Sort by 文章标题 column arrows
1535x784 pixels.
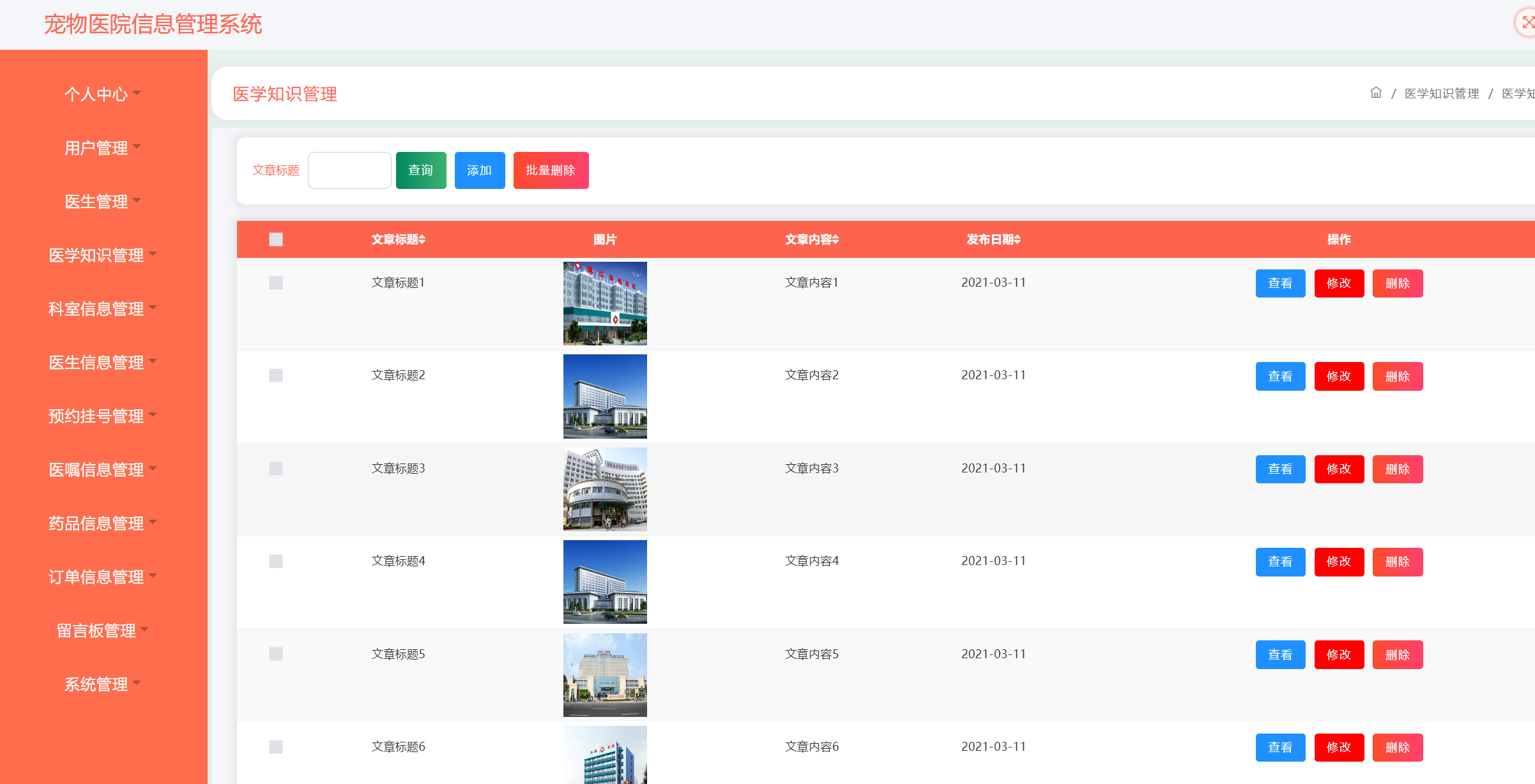pyautogui.click(x=422, y=240)
